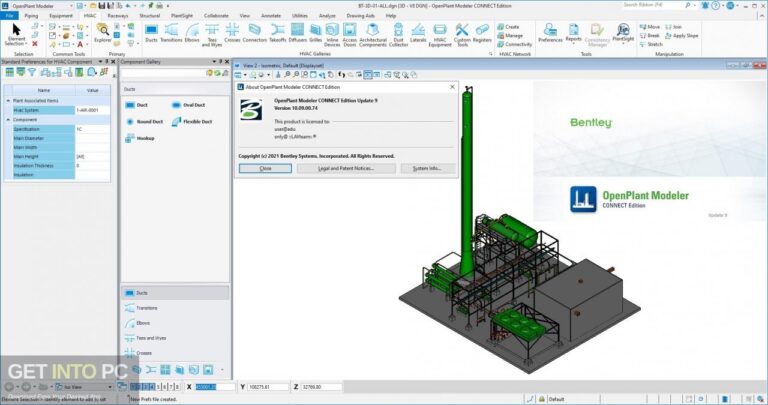Open the Component Gallery panel options arrow
The width and height of the screenshot is (768, 405).
tap(214, 62)
